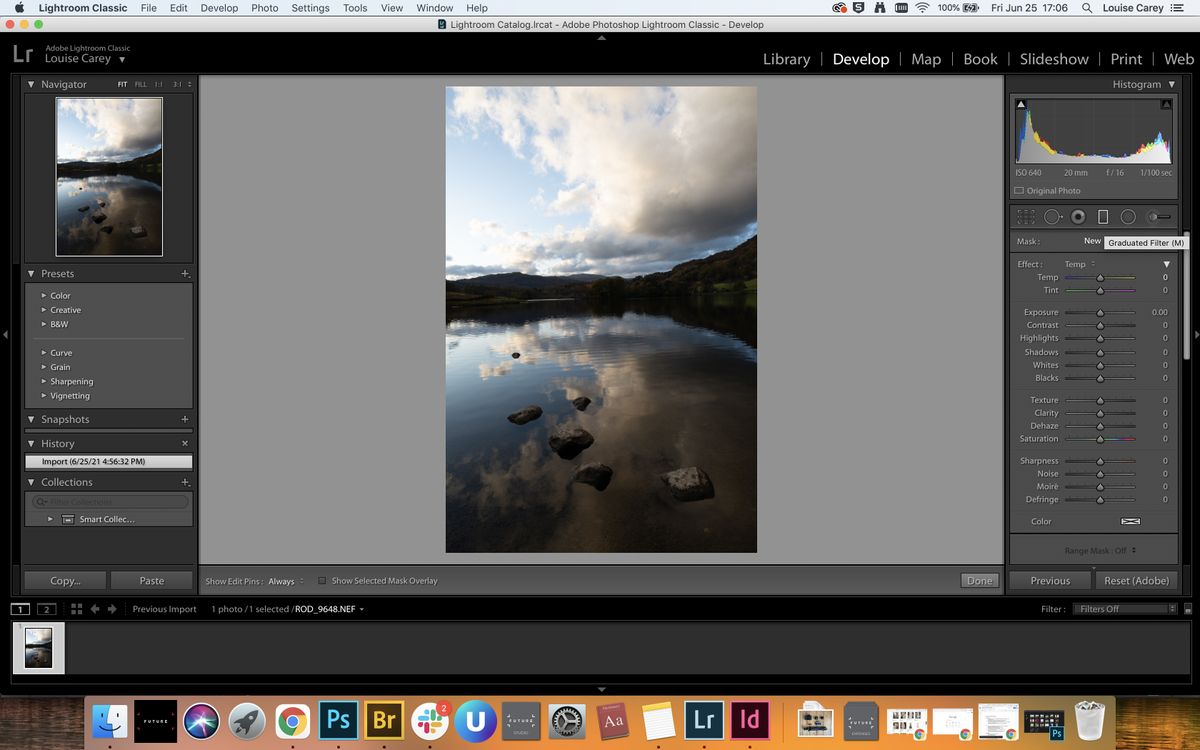1200x750 pixels.
Task: Expand the Smart Collections tree item
Action: [50, 519]
